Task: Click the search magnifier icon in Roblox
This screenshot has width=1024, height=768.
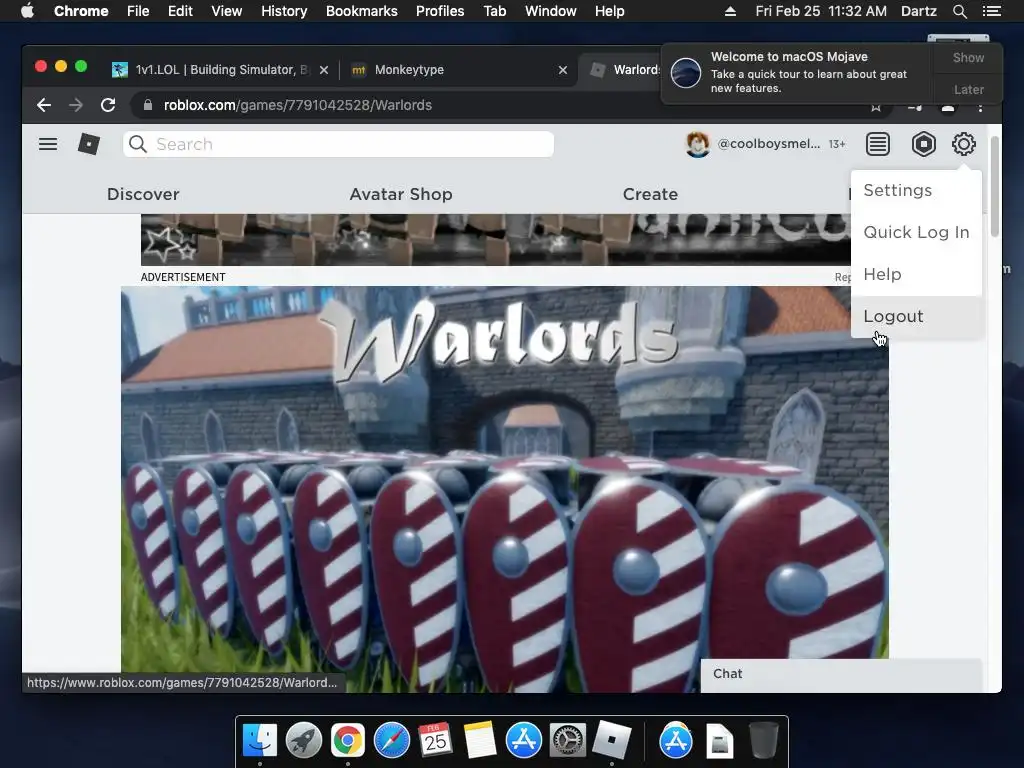Action: point(138,144)
